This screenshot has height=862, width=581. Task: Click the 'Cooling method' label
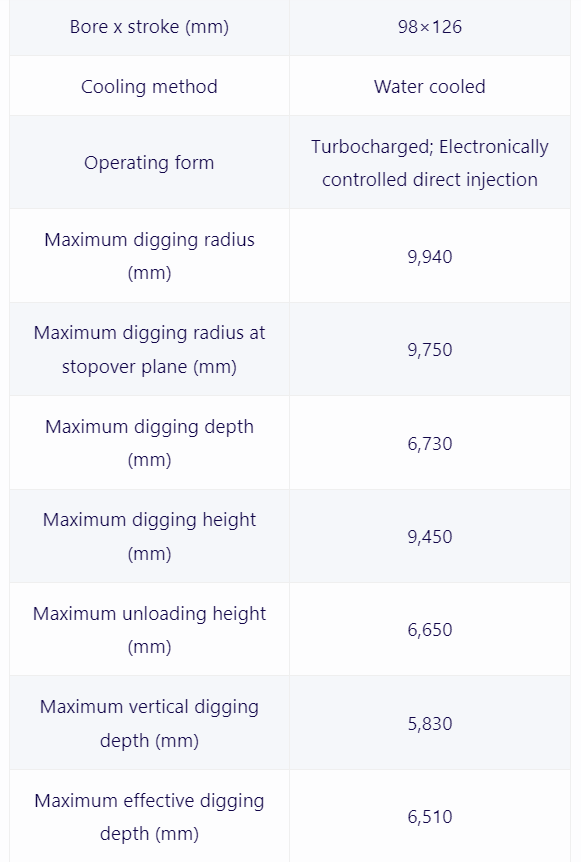149,86
